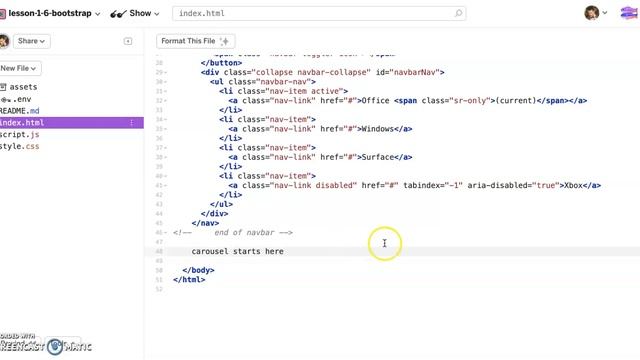The height and width of the screenshot is (360, 640).
Task: Click the sparkle icon on Format button
Action: click(224, 41)
